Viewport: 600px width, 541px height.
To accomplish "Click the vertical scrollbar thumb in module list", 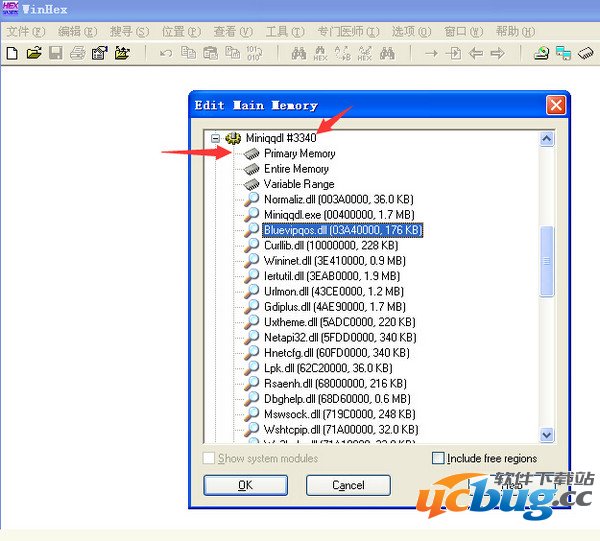I will 547,260.
